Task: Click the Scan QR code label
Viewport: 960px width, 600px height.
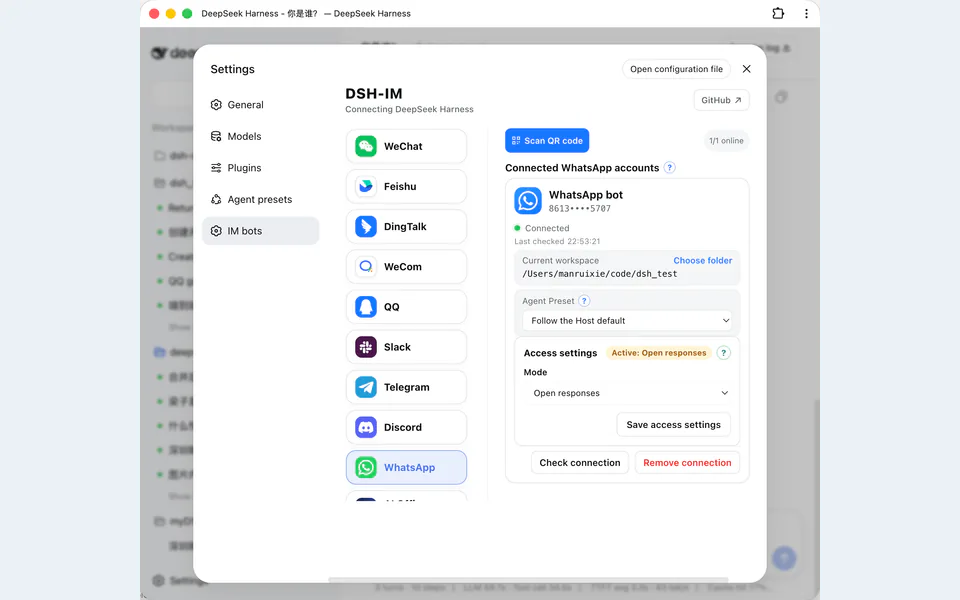Action: 553,141
